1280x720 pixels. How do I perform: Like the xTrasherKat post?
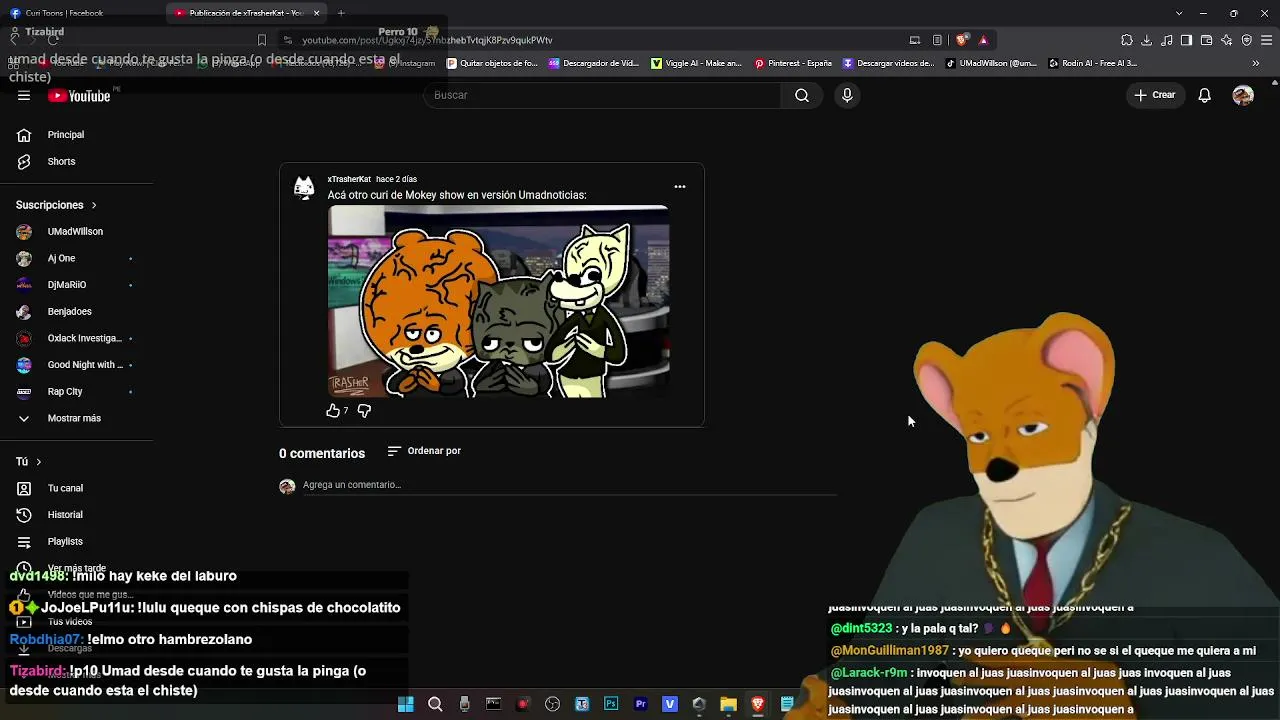coord(333,410)
